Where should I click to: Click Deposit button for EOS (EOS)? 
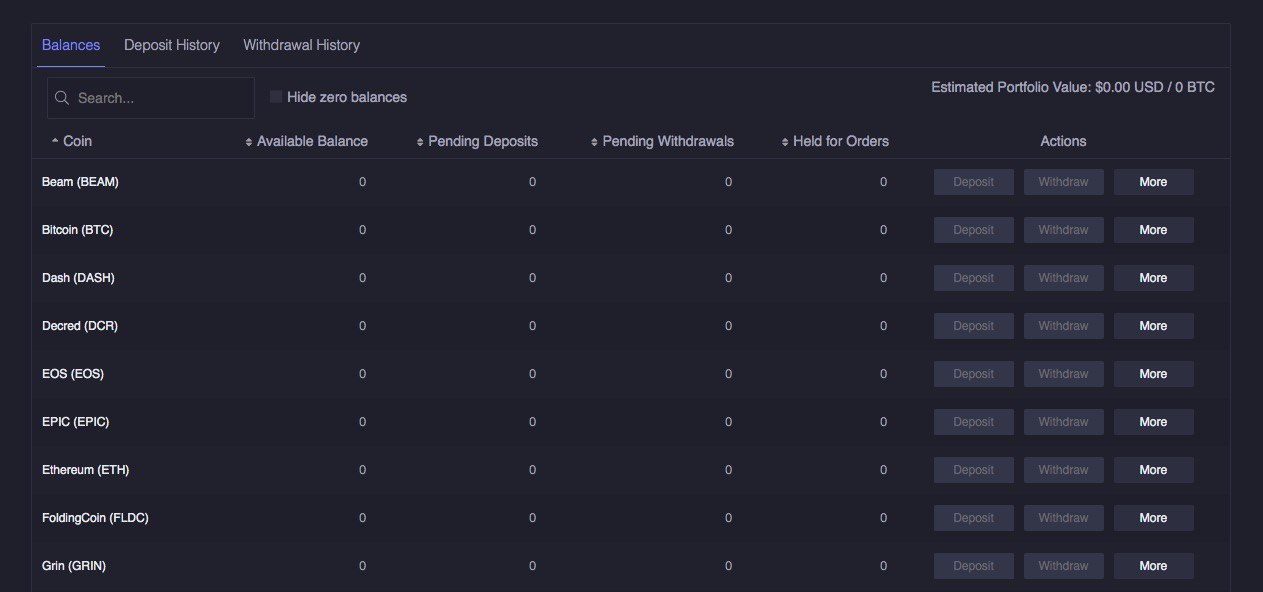pos(974,374)
